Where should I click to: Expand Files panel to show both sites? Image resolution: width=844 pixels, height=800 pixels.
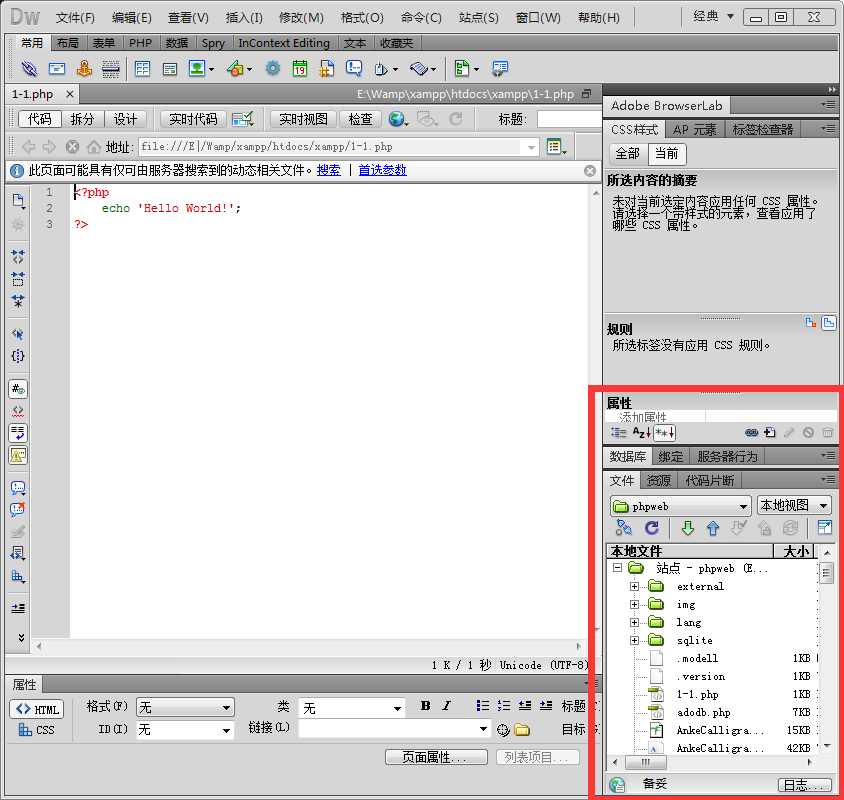824,528
